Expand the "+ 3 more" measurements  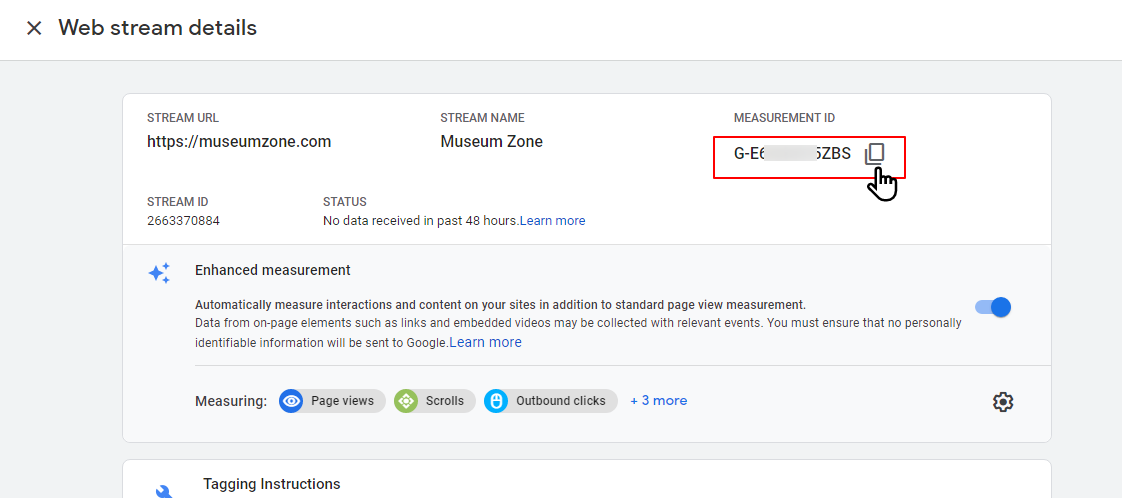658,401
